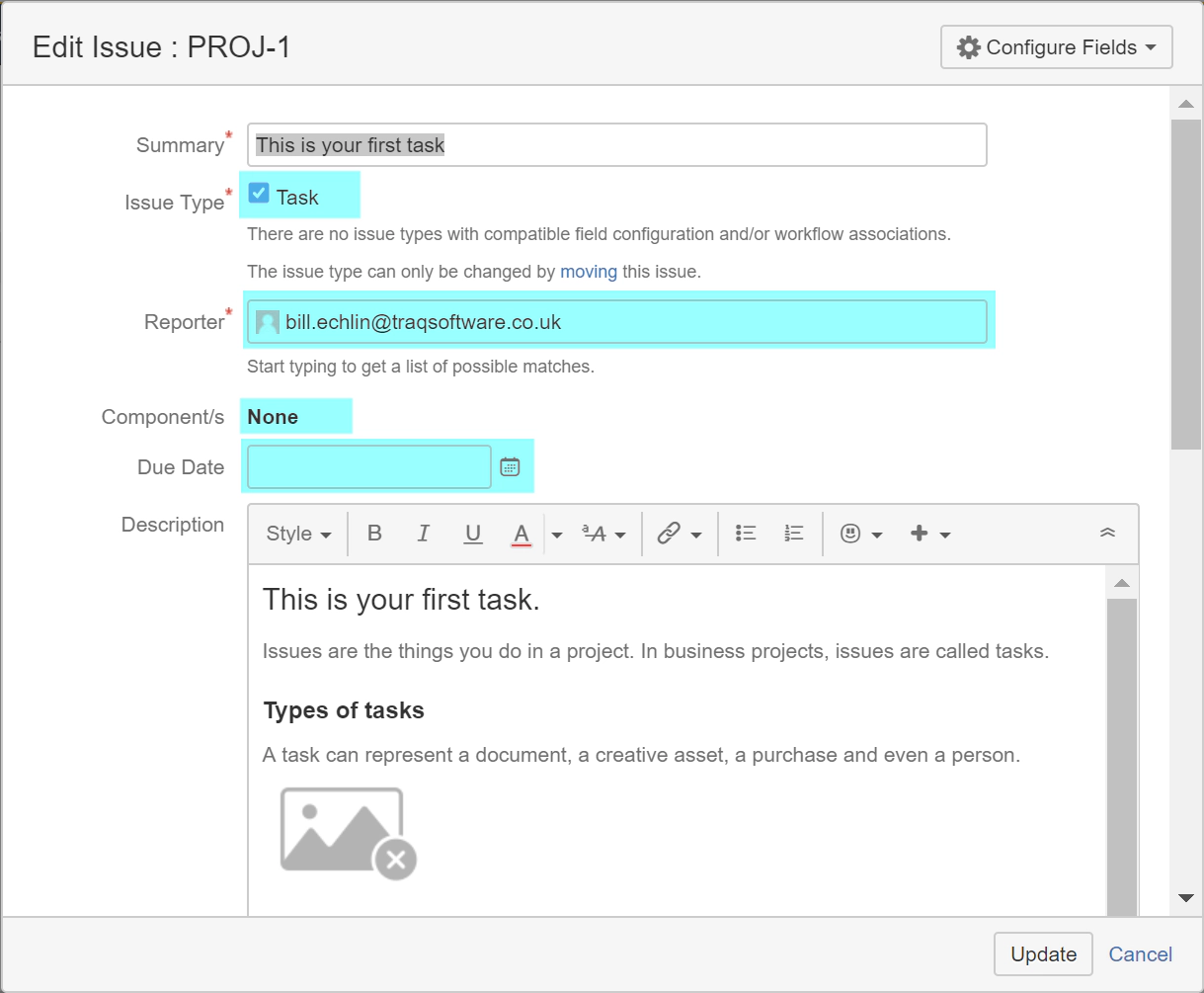
Task: Uncheck the Task issue type checkbox
Action: [x=259, y=194]
